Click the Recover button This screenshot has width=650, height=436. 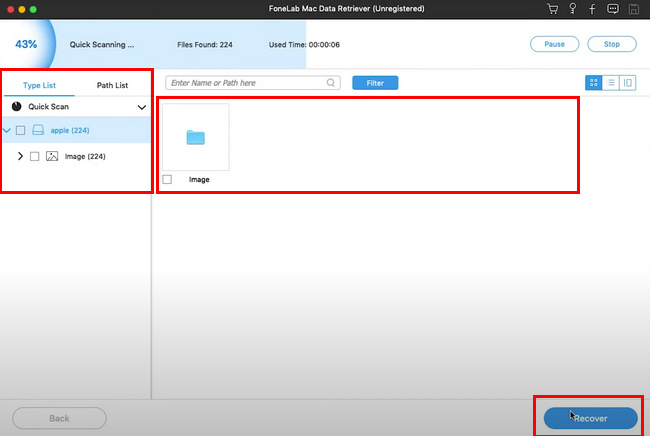[590, 418]
